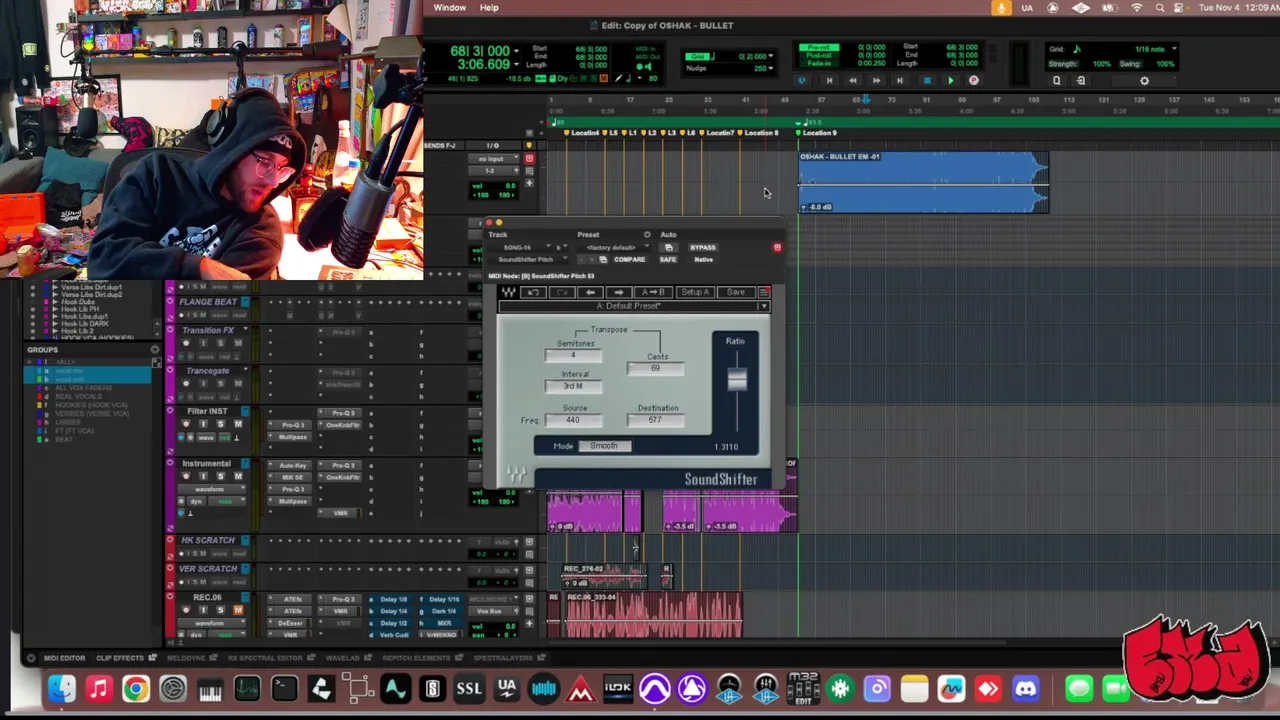Open the gear settings in the toolbar

point(1144,81)
